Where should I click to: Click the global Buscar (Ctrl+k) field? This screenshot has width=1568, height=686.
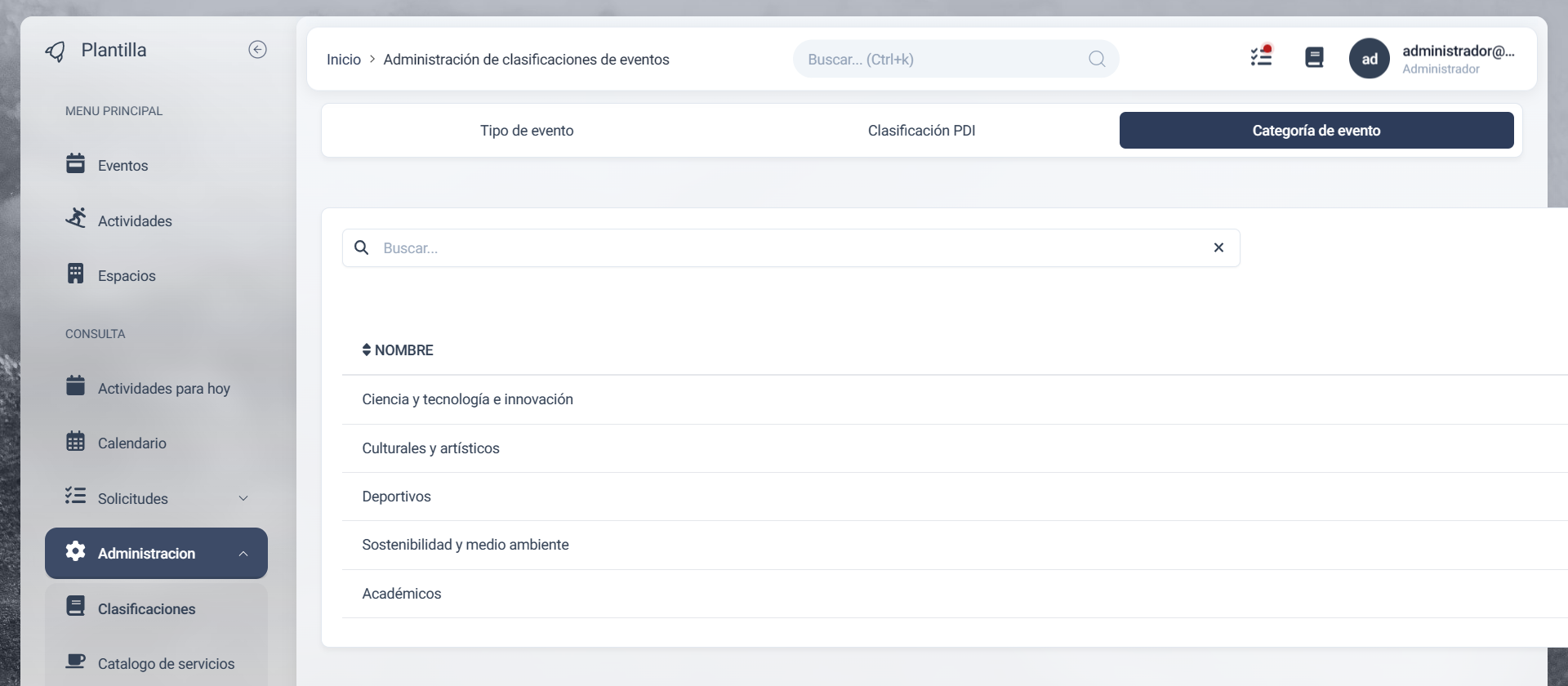939,60
